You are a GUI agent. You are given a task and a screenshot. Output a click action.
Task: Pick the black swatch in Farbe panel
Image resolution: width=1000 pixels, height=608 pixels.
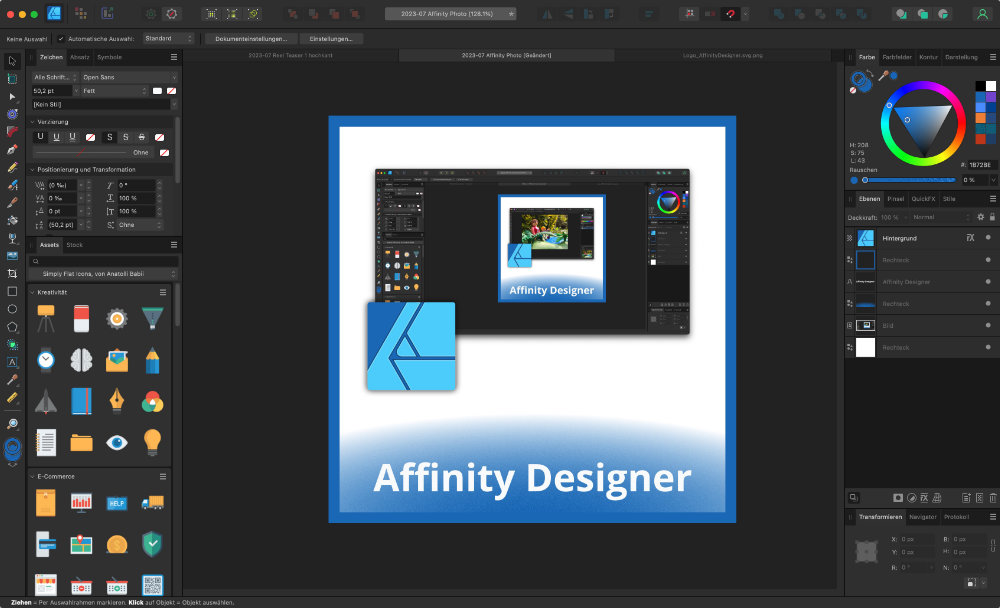coord(980,85)
